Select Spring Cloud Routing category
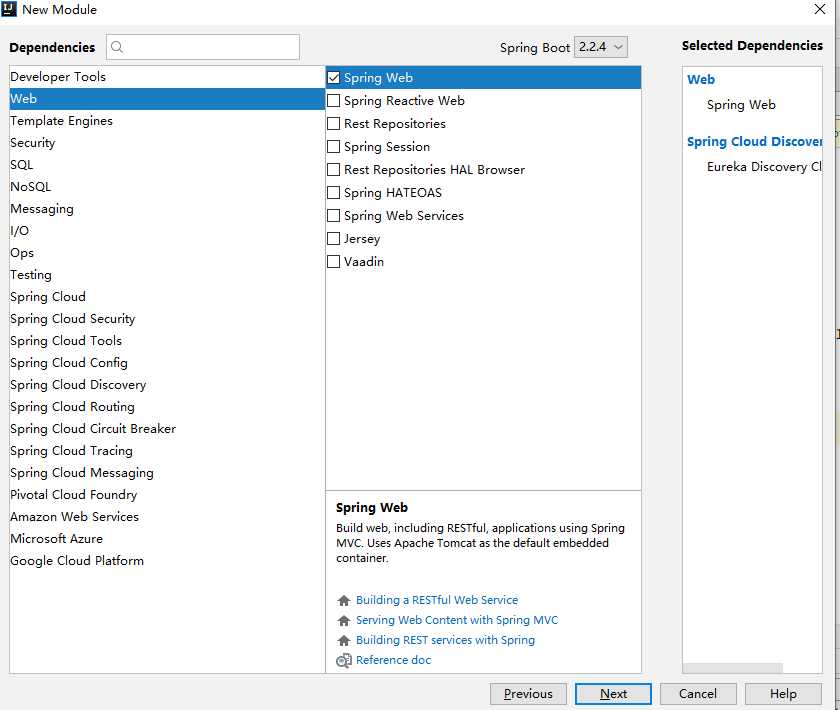Viewport: 840px width, 710px height. [167, 406]
